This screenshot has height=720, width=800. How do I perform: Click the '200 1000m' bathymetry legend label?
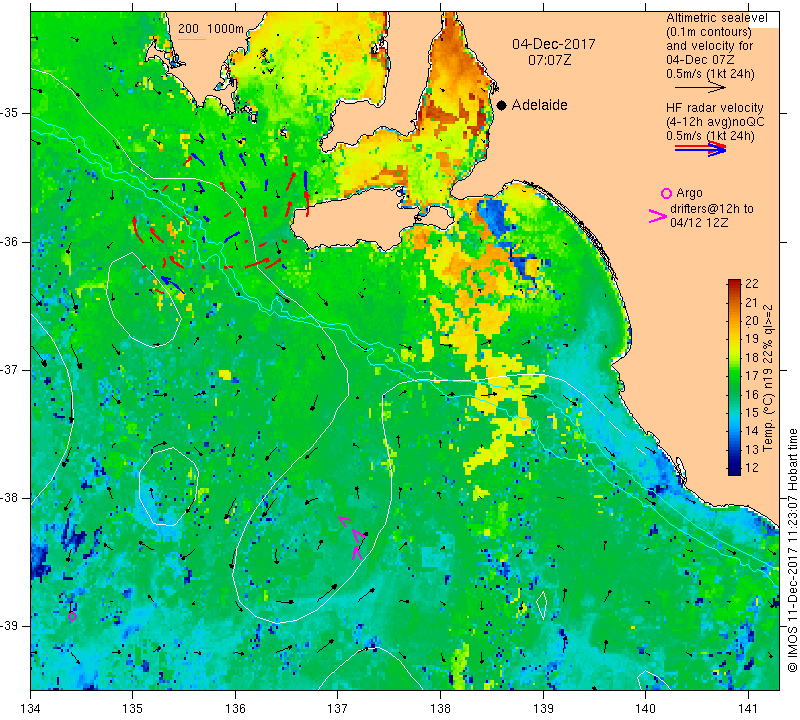(211, 29)
